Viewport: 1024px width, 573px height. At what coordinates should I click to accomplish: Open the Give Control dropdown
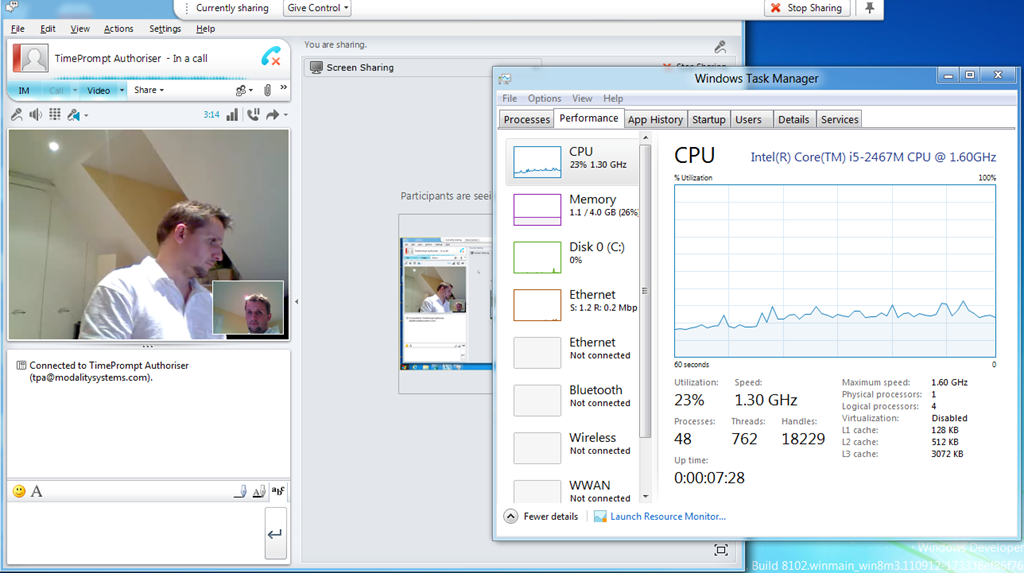[317, 8]
